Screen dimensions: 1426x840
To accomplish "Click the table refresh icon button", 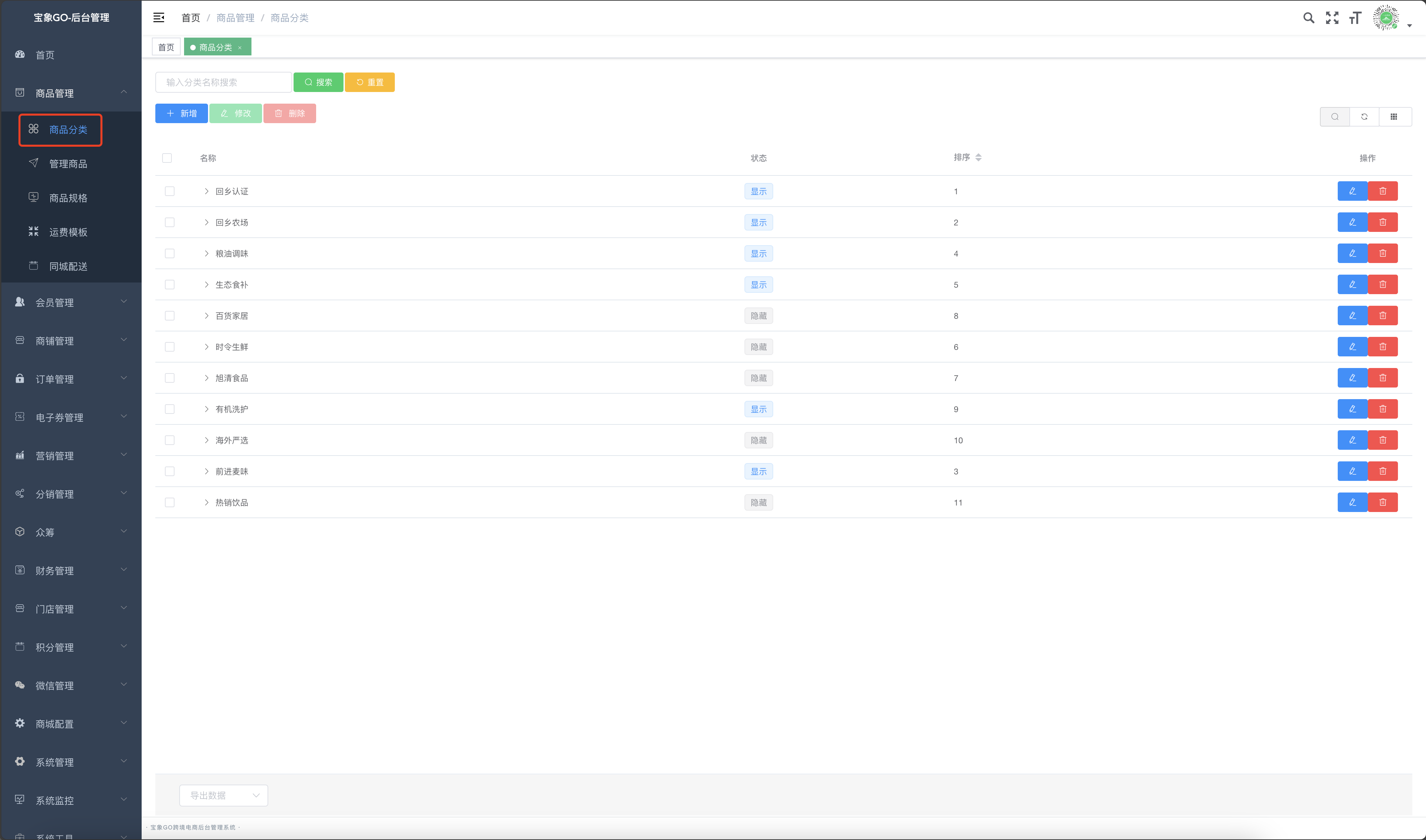I will 1364,117.
